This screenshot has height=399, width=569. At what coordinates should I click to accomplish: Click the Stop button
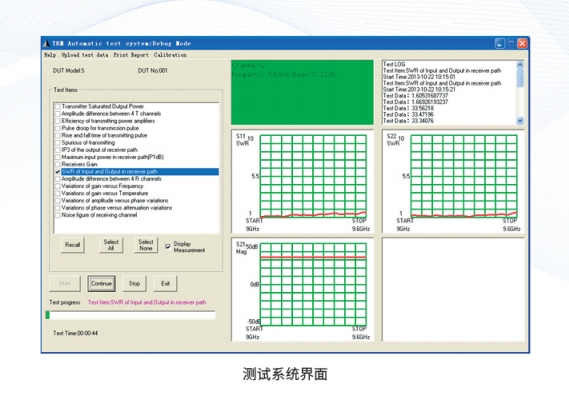(134, 284)
